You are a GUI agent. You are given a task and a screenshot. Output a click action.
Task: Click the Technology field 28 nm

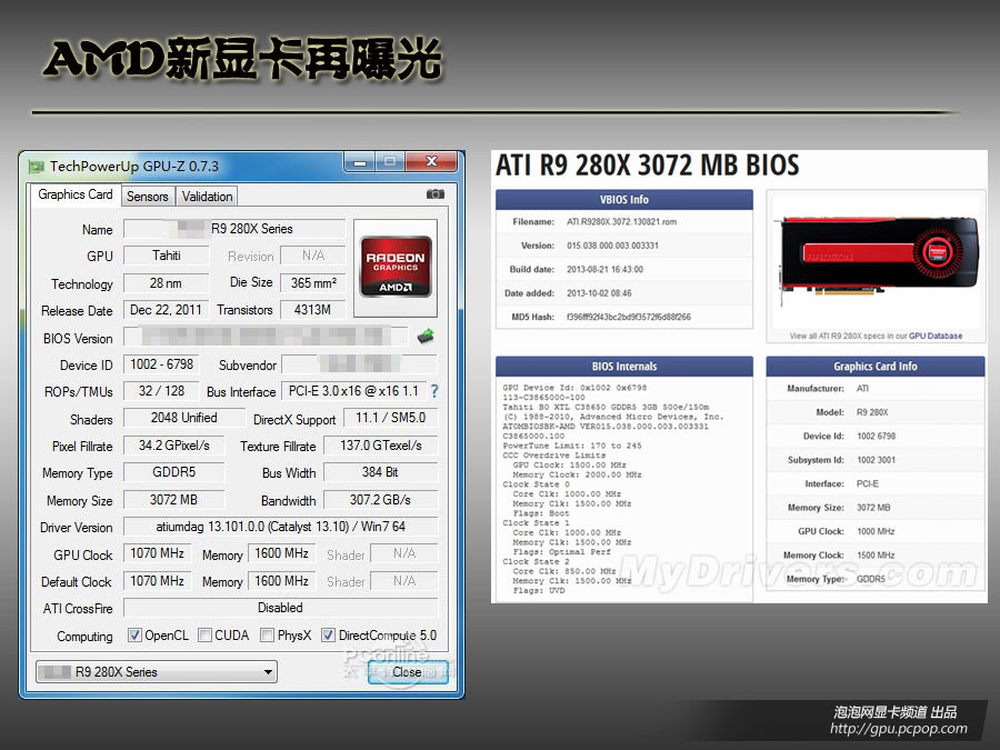[166, 283]
